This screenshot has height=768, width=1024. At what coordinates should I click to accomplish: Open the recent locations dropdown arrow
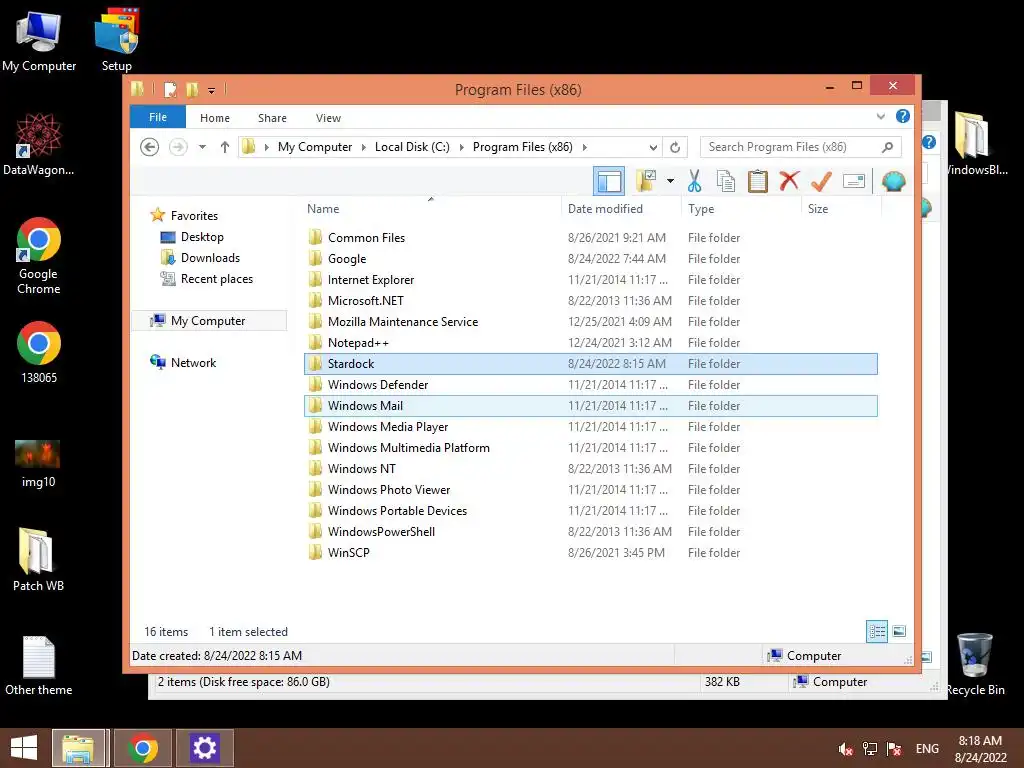[202, 147]
